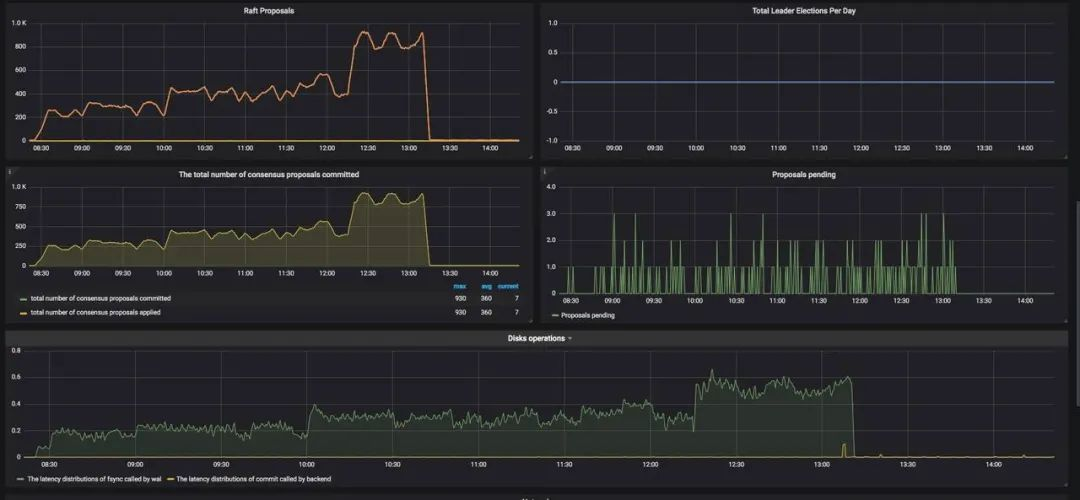The image size is (1080, 500).
Task: Click the committed series green color swatch
Action: (x=23, y=299)
